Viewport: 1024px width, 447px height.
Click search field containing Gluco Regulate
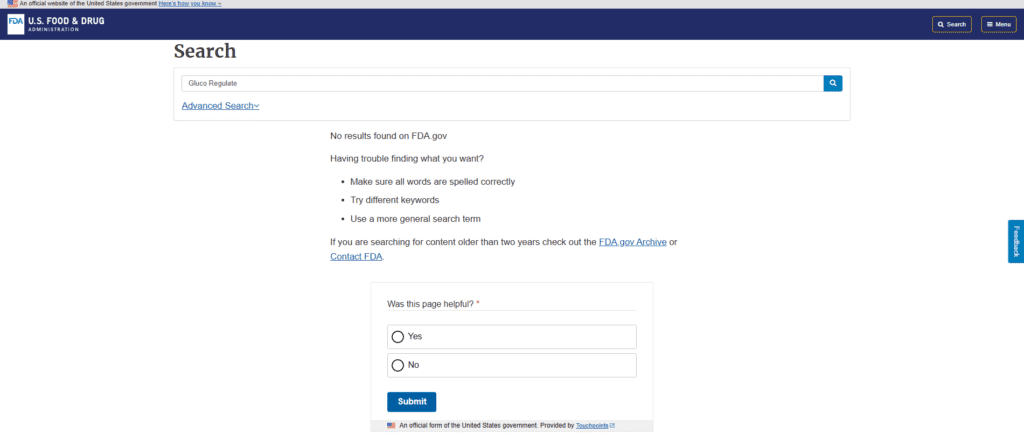502,84
